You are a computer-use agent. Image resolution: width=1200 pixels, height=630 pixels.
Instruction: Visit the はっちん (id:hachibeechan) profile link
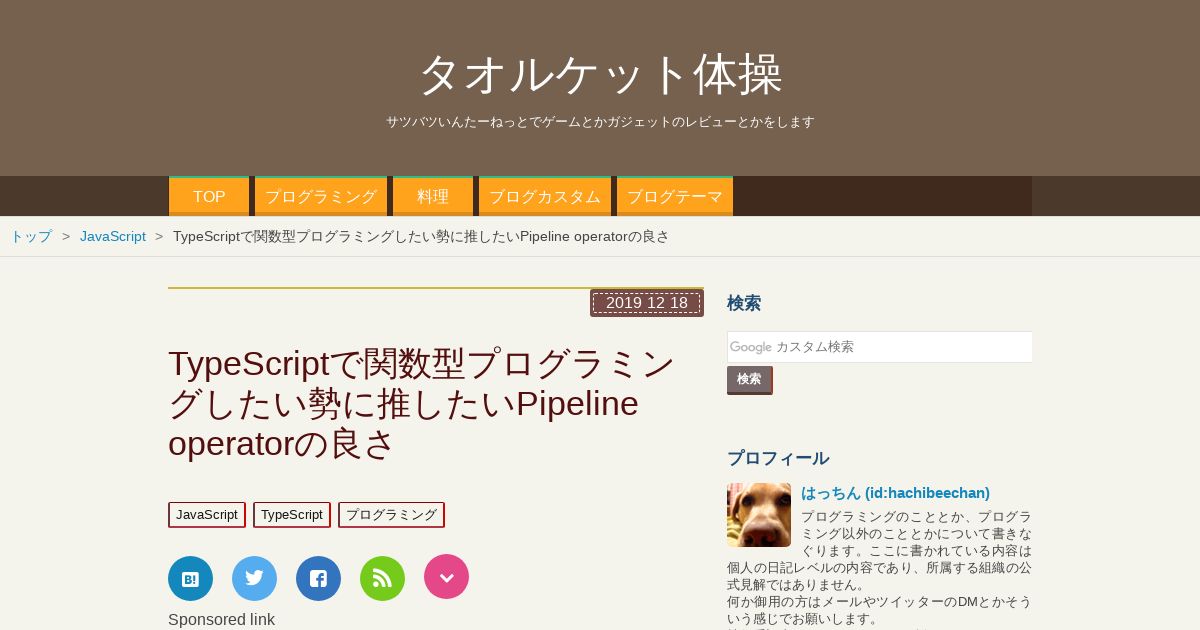point(895,493)
